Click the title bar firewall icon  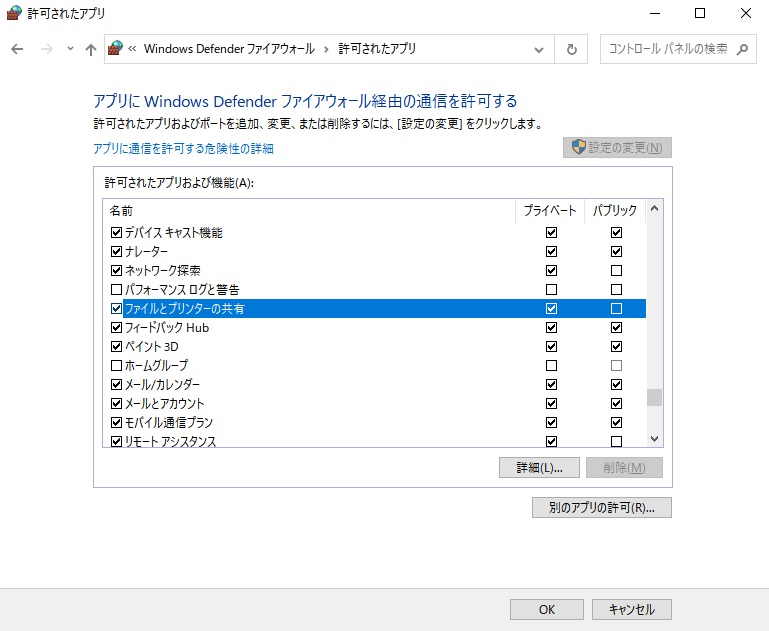pyautogui.click(x=14, y=13)
